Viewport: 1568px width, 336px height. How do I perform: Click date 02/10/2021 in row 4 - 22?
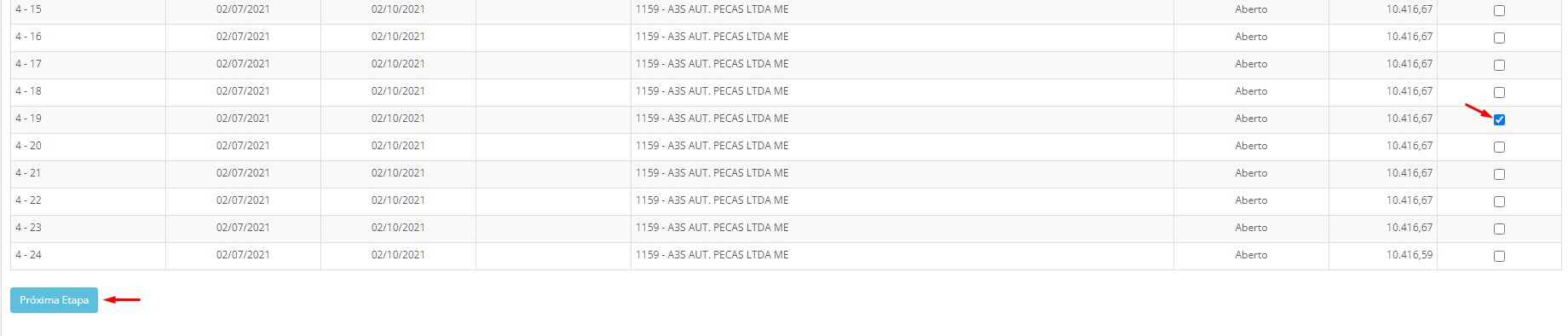[x=398, y=200]
